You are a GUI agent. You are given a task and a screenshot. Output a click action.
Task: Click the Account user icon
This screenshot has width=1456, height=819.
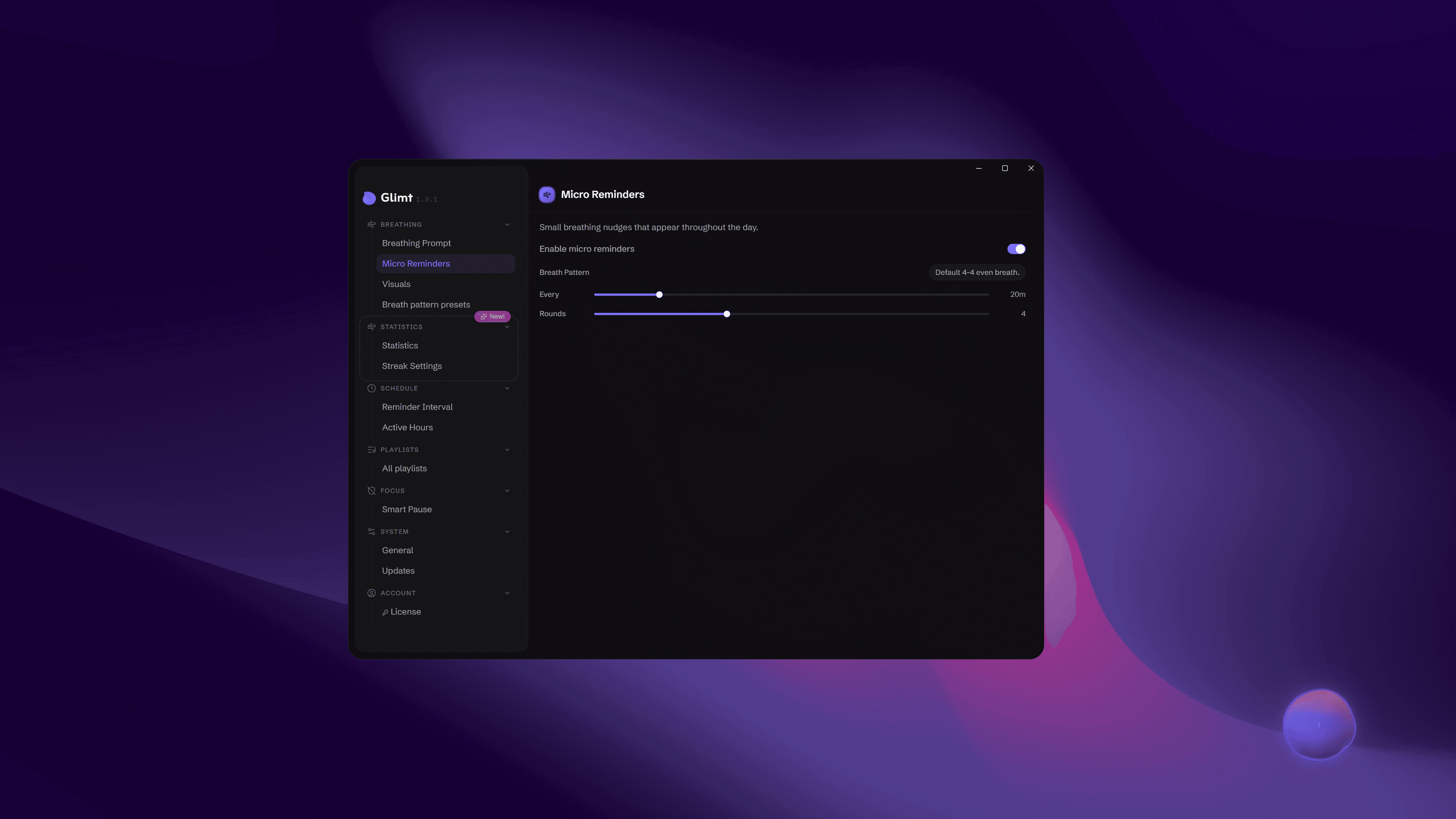click(371, 593)
